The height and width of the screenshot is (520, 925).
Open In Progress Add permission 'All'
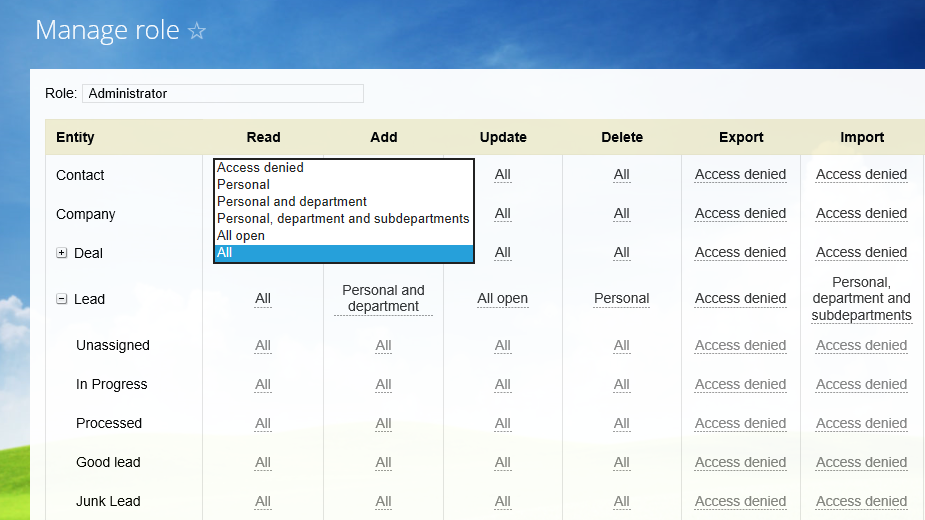pyautogui.click(x=383, y=384)
